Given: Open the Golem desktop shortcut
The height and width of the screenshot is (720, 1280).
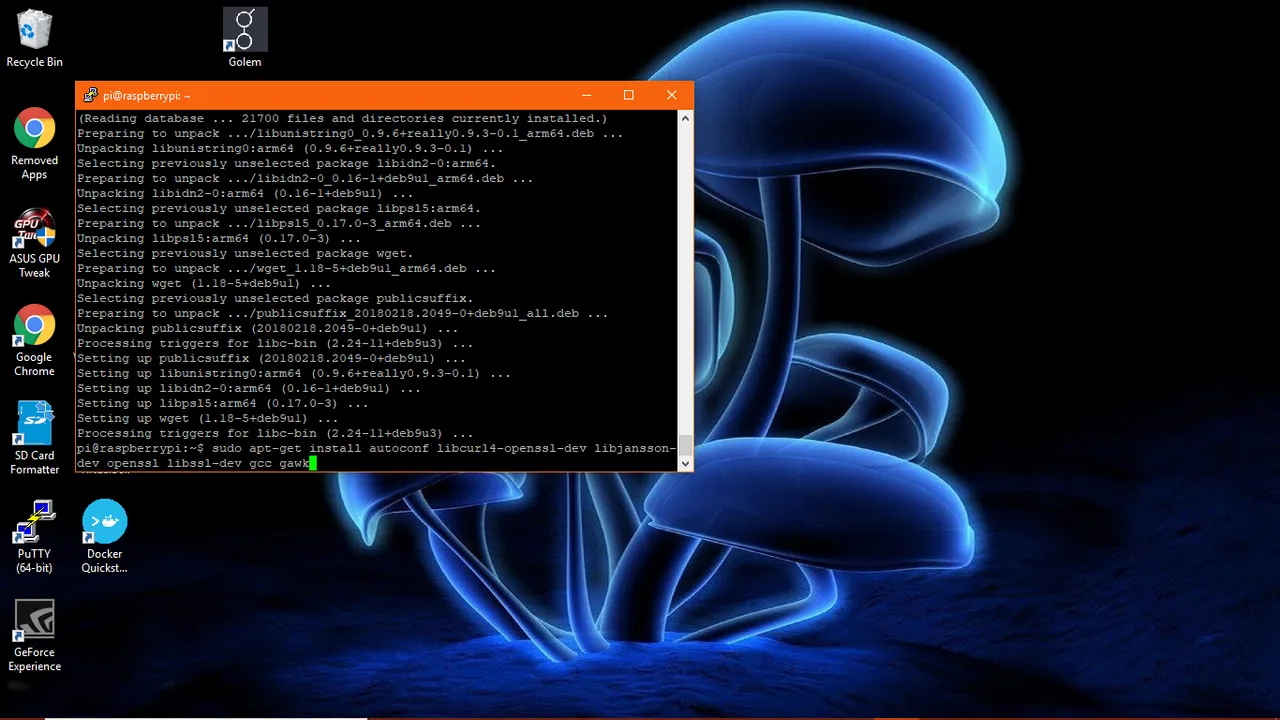Looking at the screenshot, I should pyautogui.click(x=245, y=38).
